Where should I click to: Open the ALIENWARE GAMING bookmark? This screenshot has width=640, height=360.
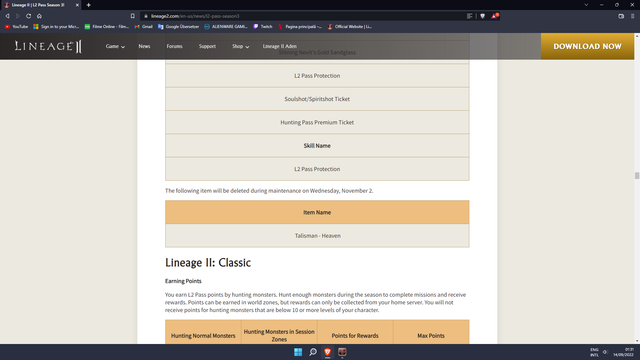[x=226, y=27]
